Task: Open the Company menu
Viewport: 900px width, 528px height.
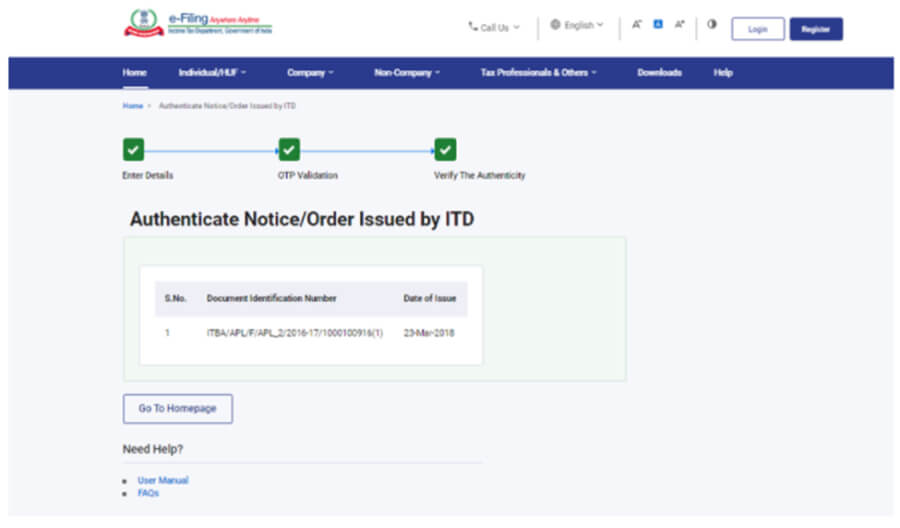Action: [310, 73]
